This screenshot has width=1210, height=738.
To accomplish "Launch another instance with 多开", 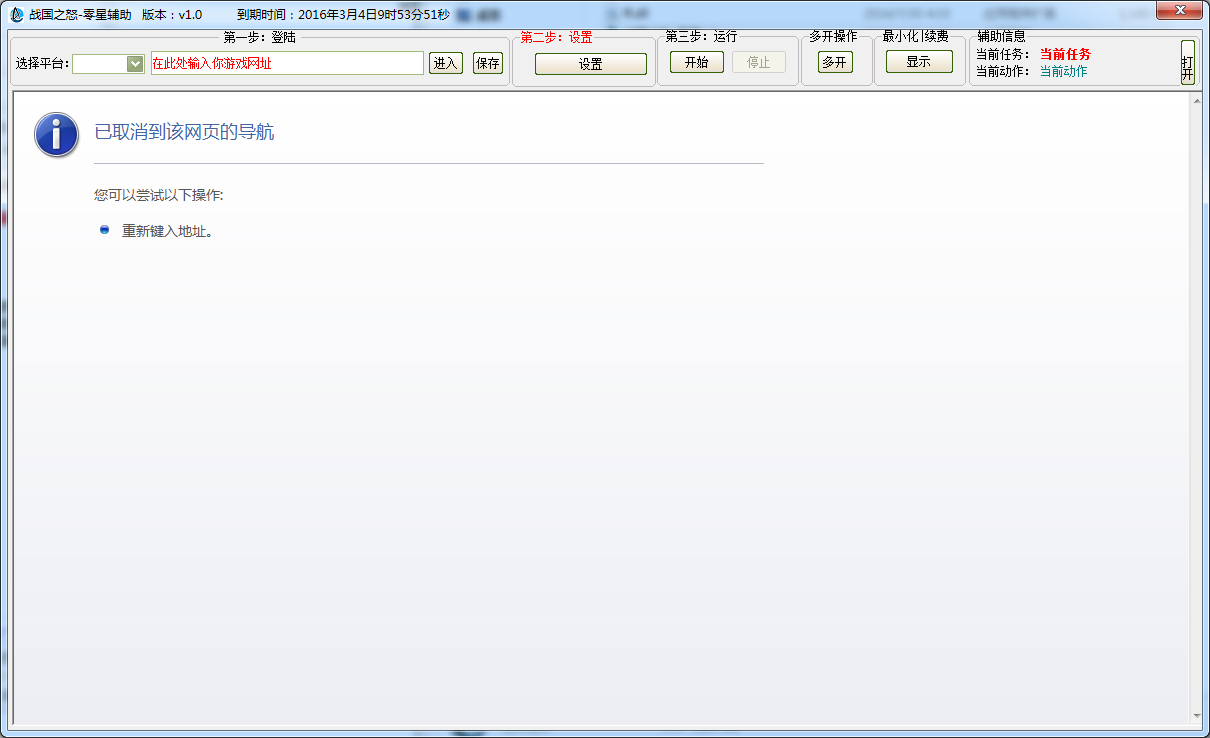I will coord(835,62).
